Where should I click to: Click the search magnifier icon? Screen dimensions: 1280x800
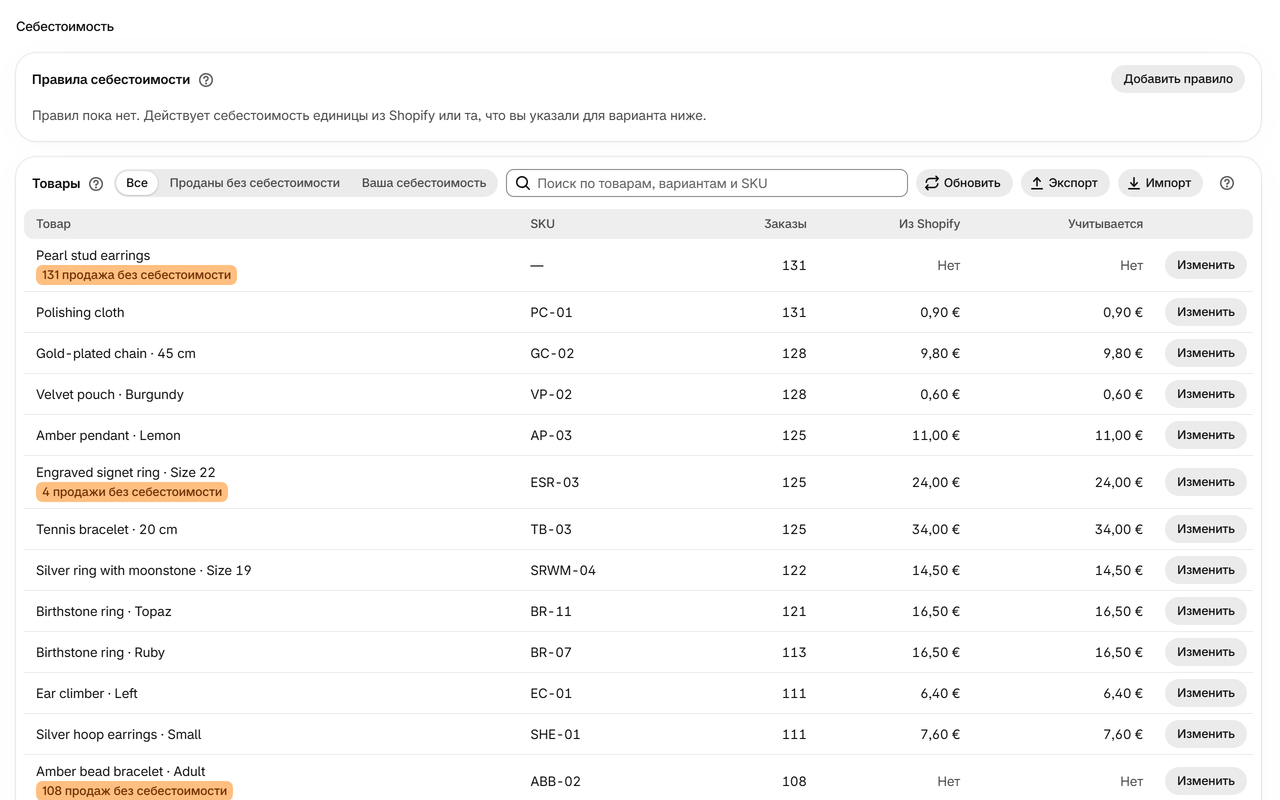tap(523, 183)
